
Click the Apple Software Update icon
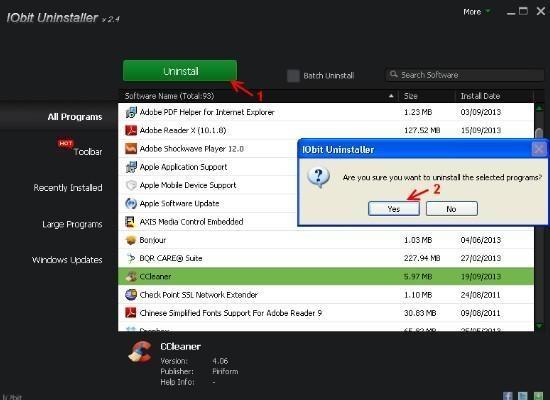point(131,204)
